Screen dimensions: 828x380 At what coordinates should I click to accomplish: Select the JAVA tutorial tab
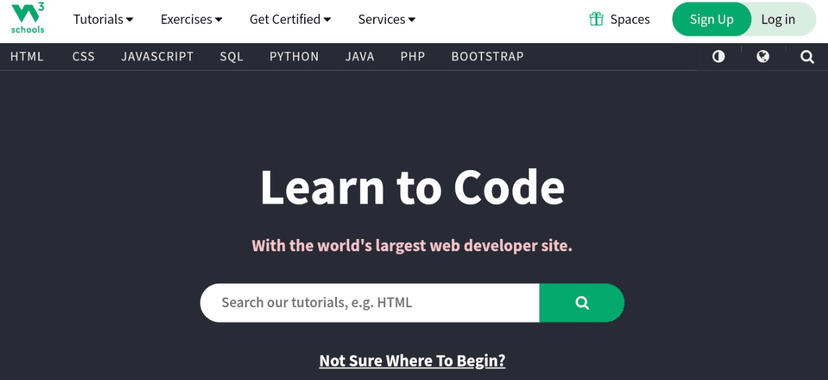360,56
